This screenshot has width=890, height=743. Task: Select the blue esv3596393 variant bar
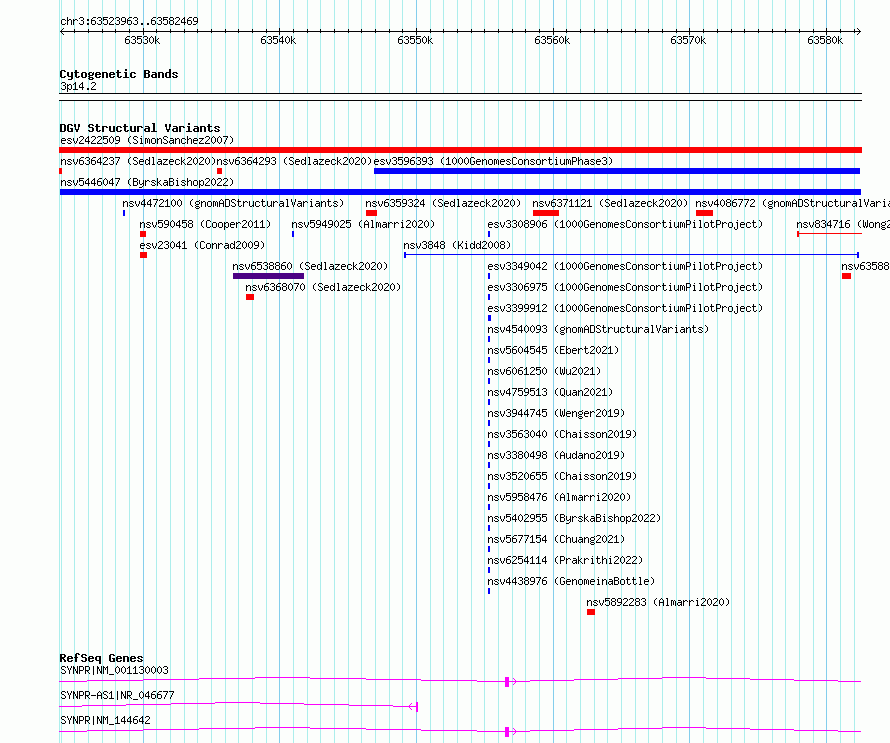coord(617,171)
